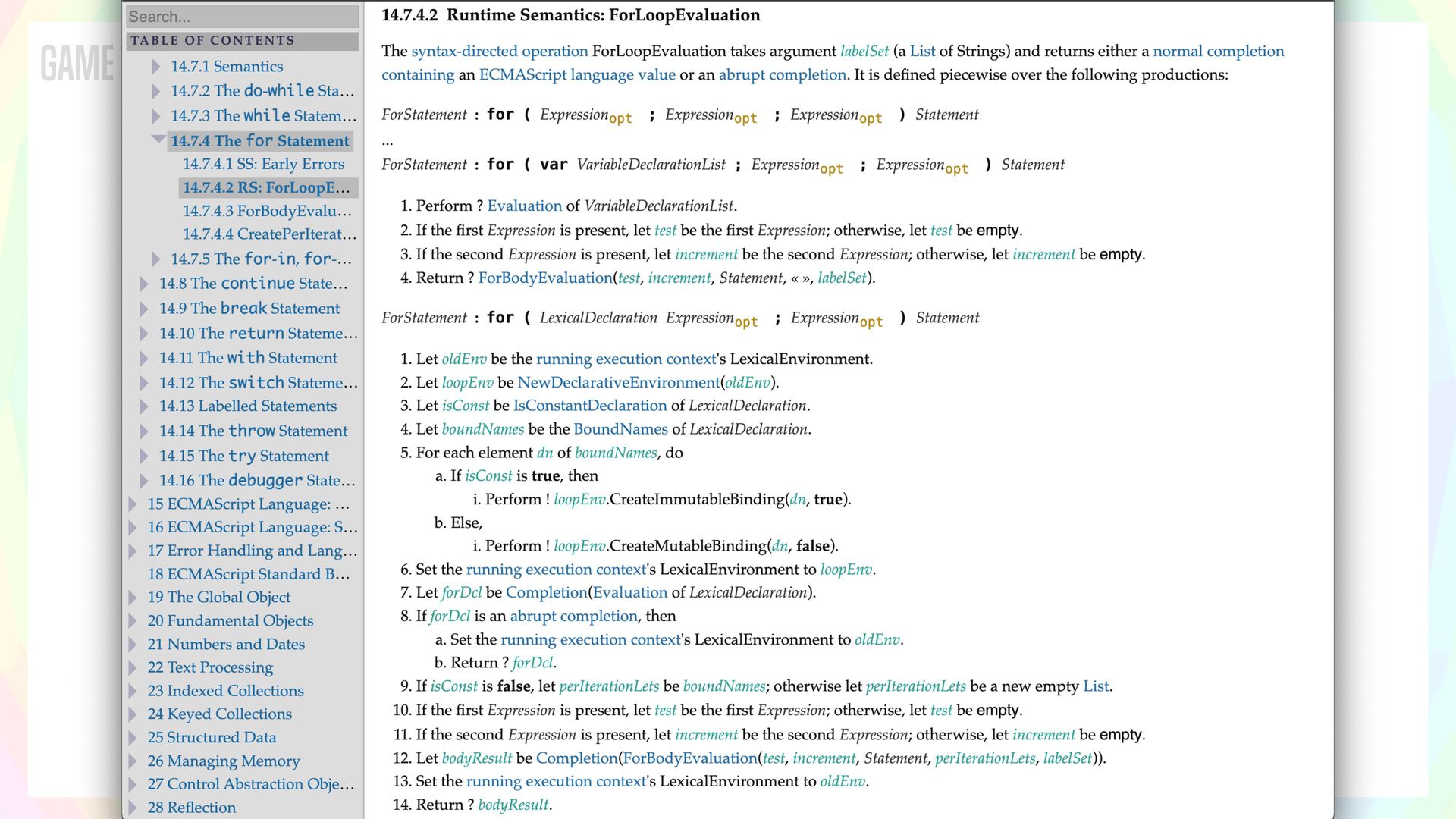Open the abrupt completion link in intro

(782, 74)
